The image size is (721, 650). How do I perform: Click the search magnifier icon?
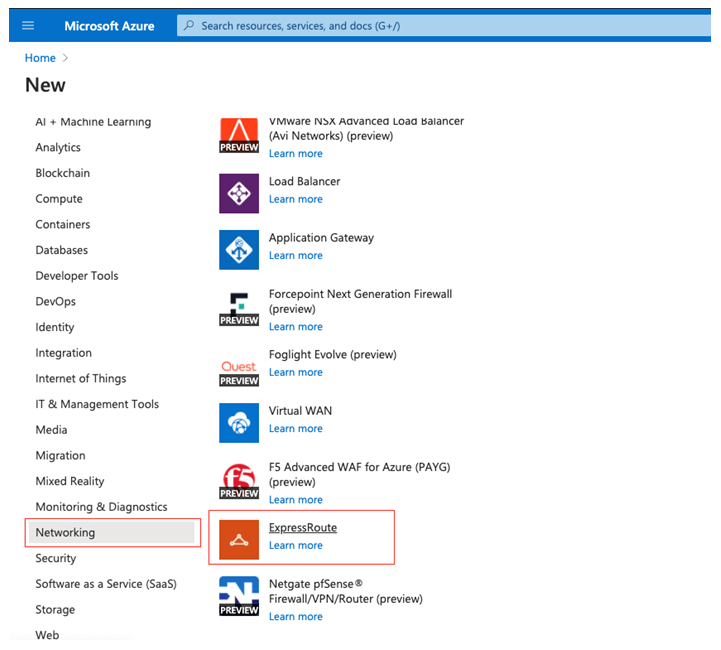189,25
